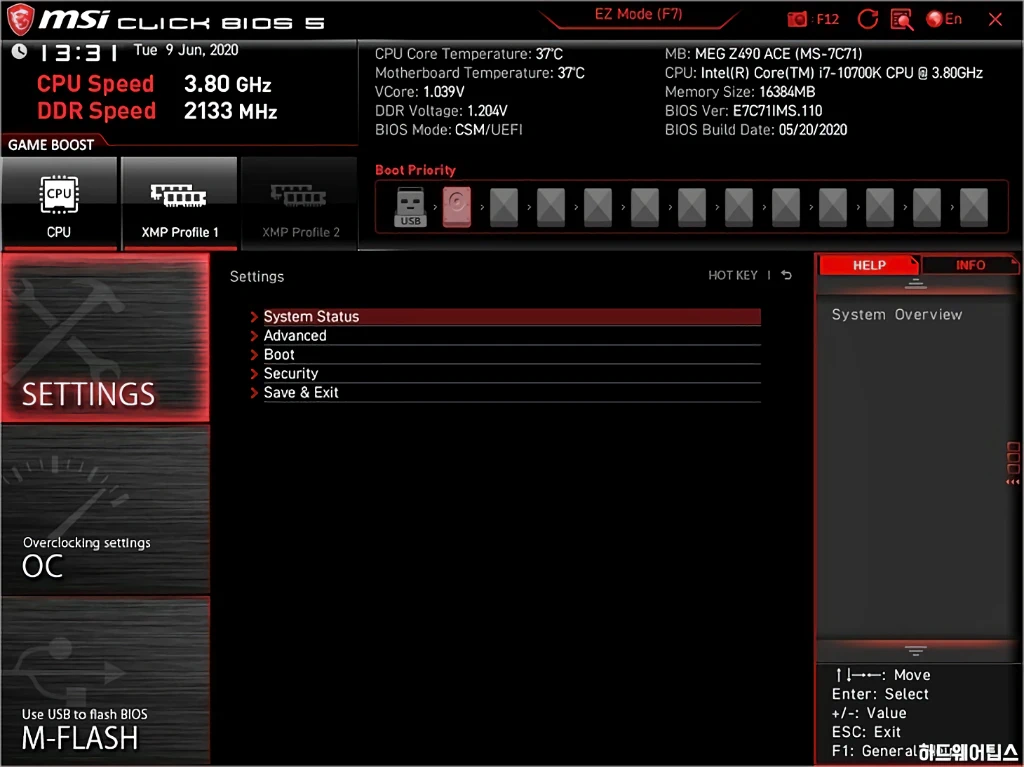The image size is (1024, 767).
Task: Switch to the HELP tab
Action: (x=869, y=265)
